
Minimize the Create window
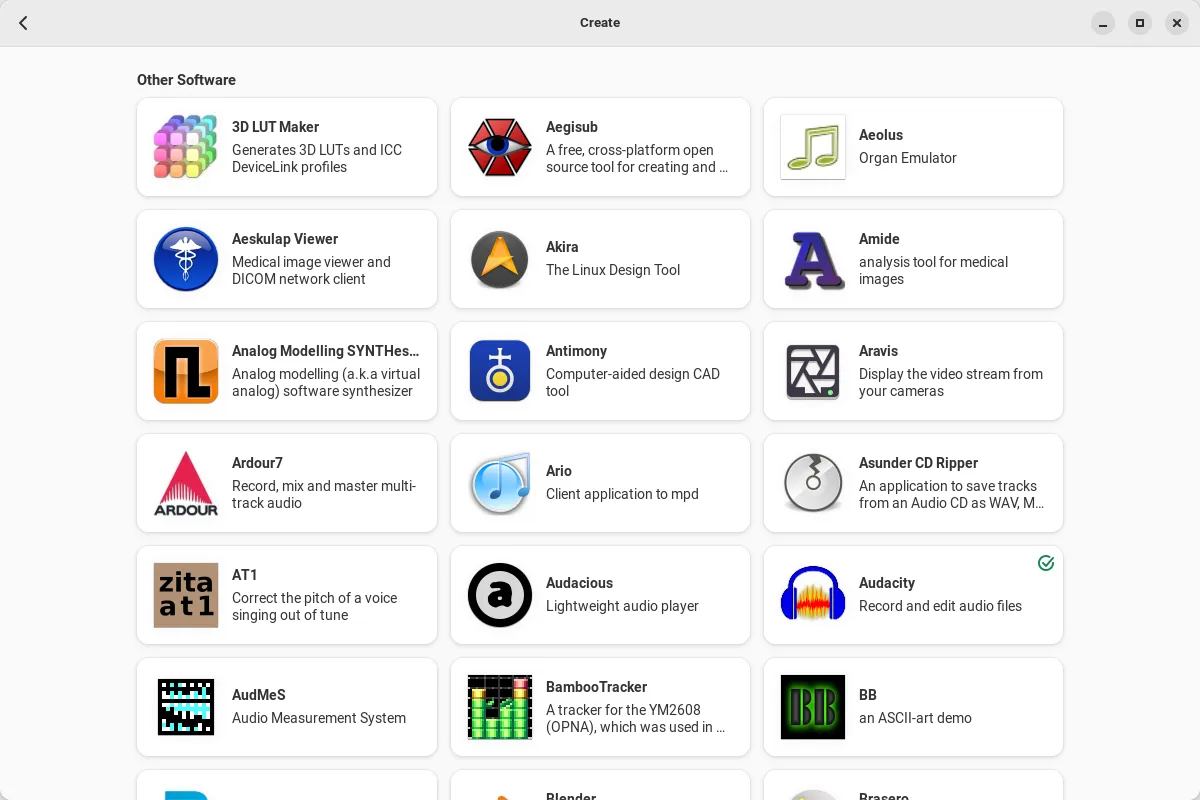1103,23
